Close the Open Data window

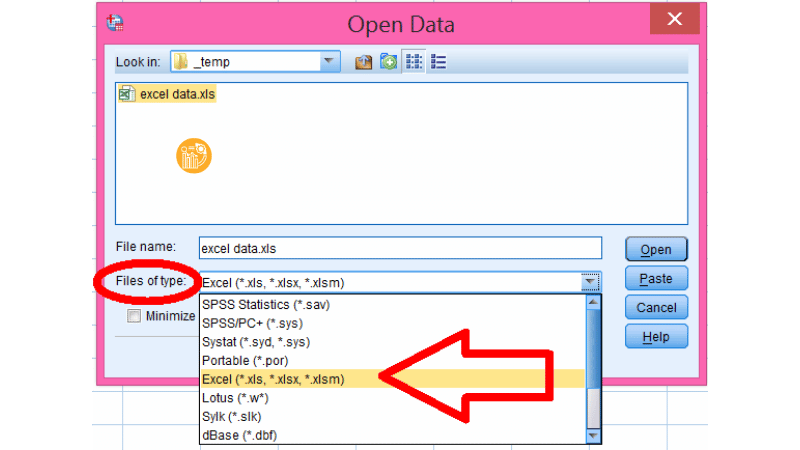click(674, 19)
